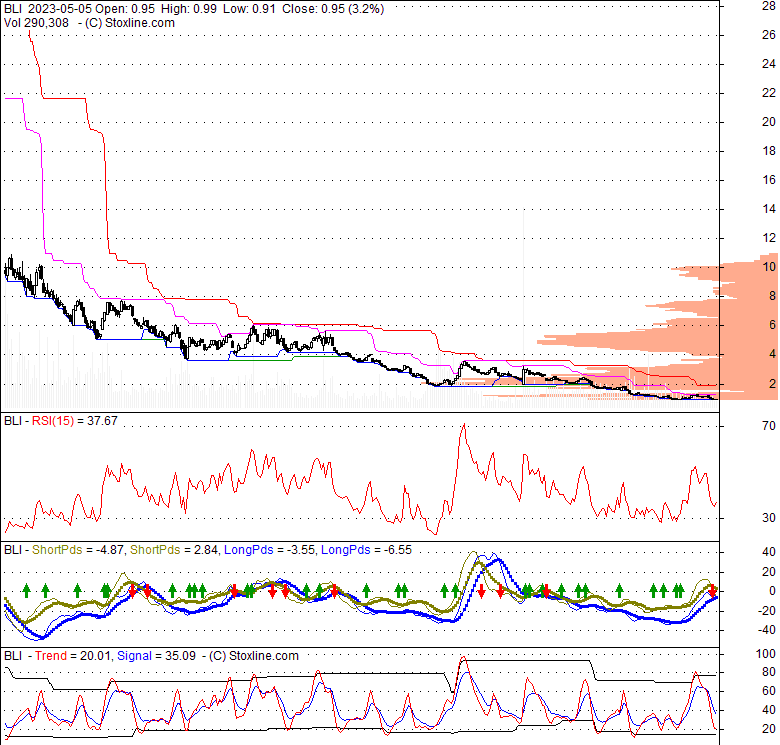Click the BLI 2023-05-05 quote header

[194, 9]
